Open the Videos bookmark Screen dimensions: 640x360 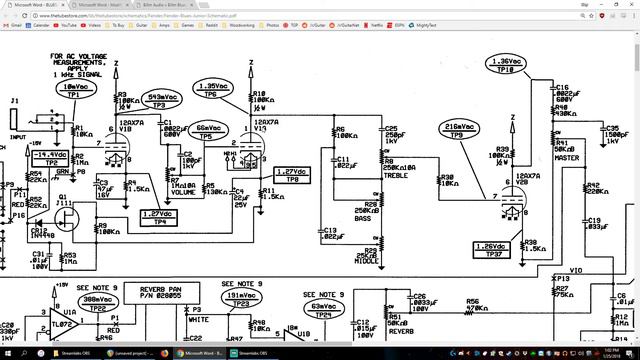click(91, 25)
